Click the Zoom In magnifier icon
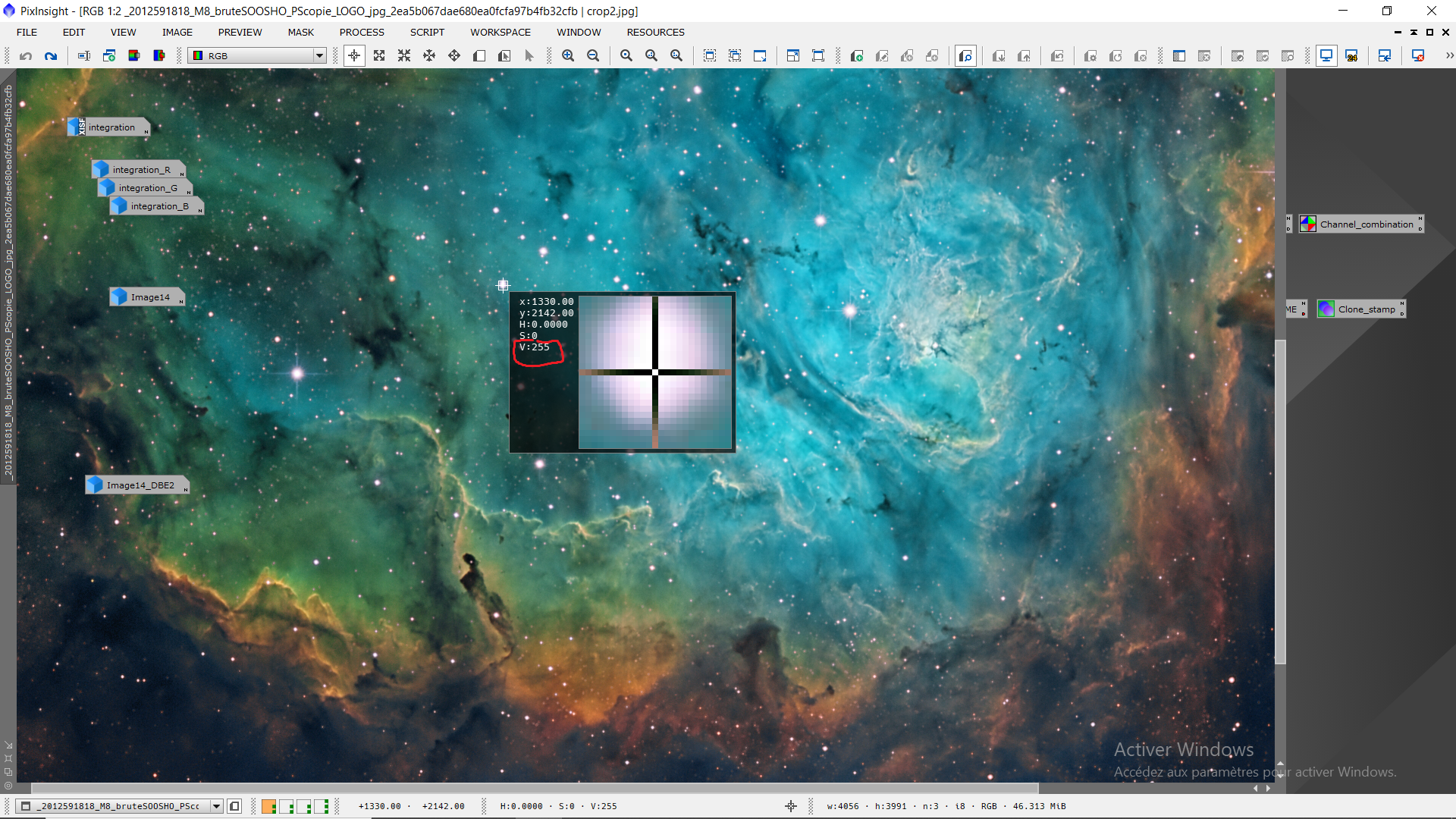1456x819 pixels. [568, 55]
